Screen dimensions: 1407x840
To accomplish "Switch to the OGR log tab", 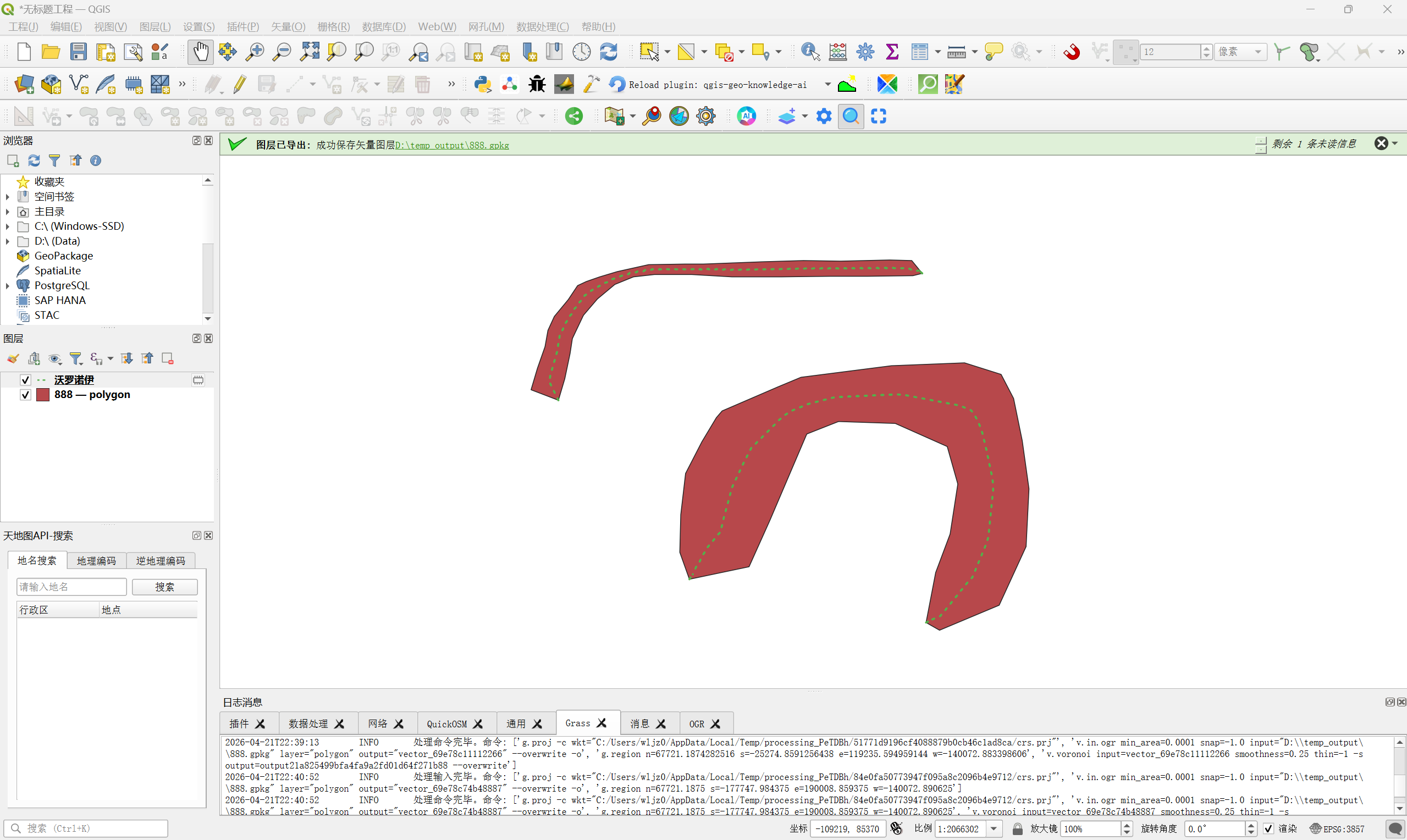I will [x=696, y=724].
